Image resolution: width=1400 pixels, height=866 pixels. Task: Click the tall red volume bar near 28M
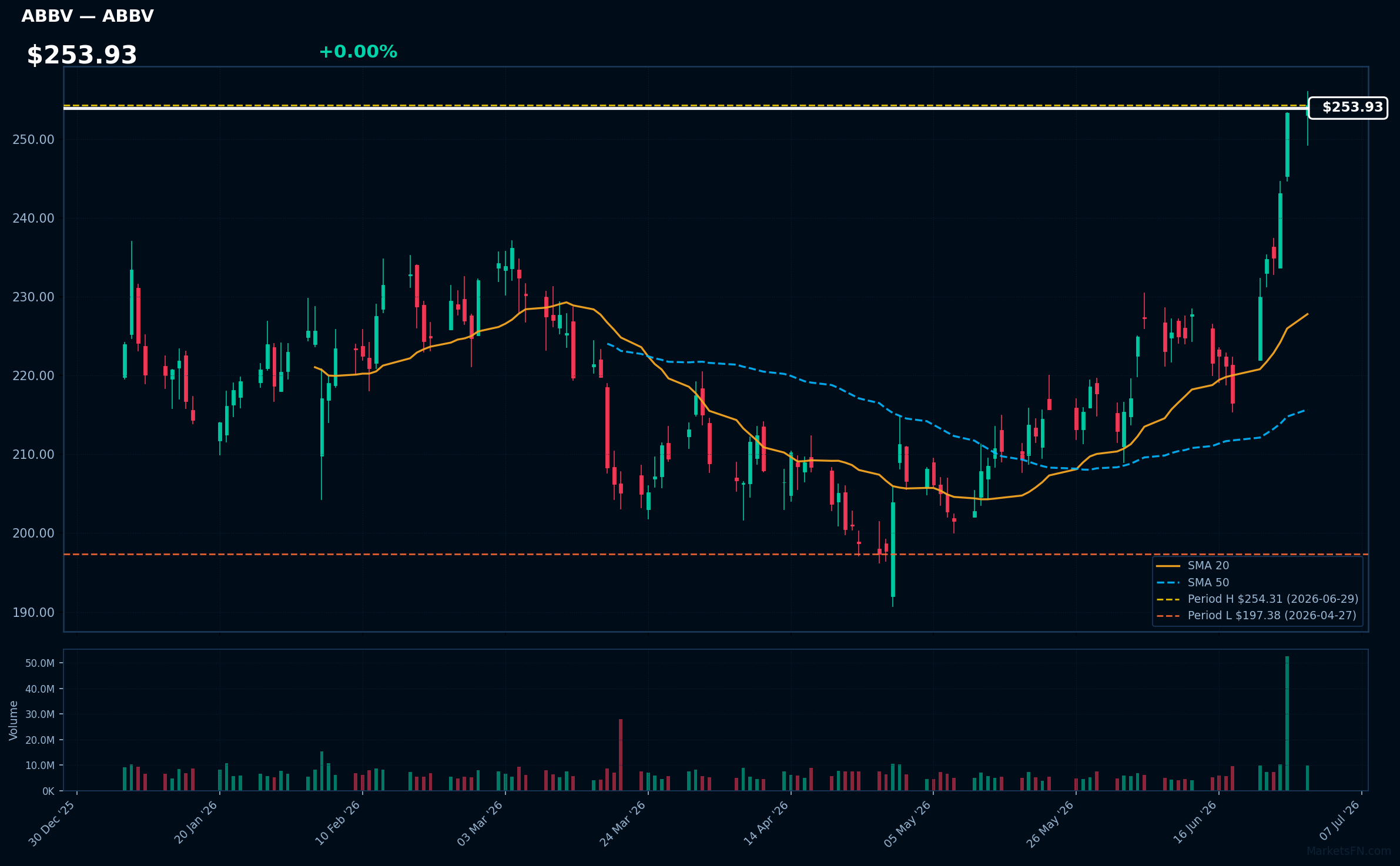tap(621, 755)
